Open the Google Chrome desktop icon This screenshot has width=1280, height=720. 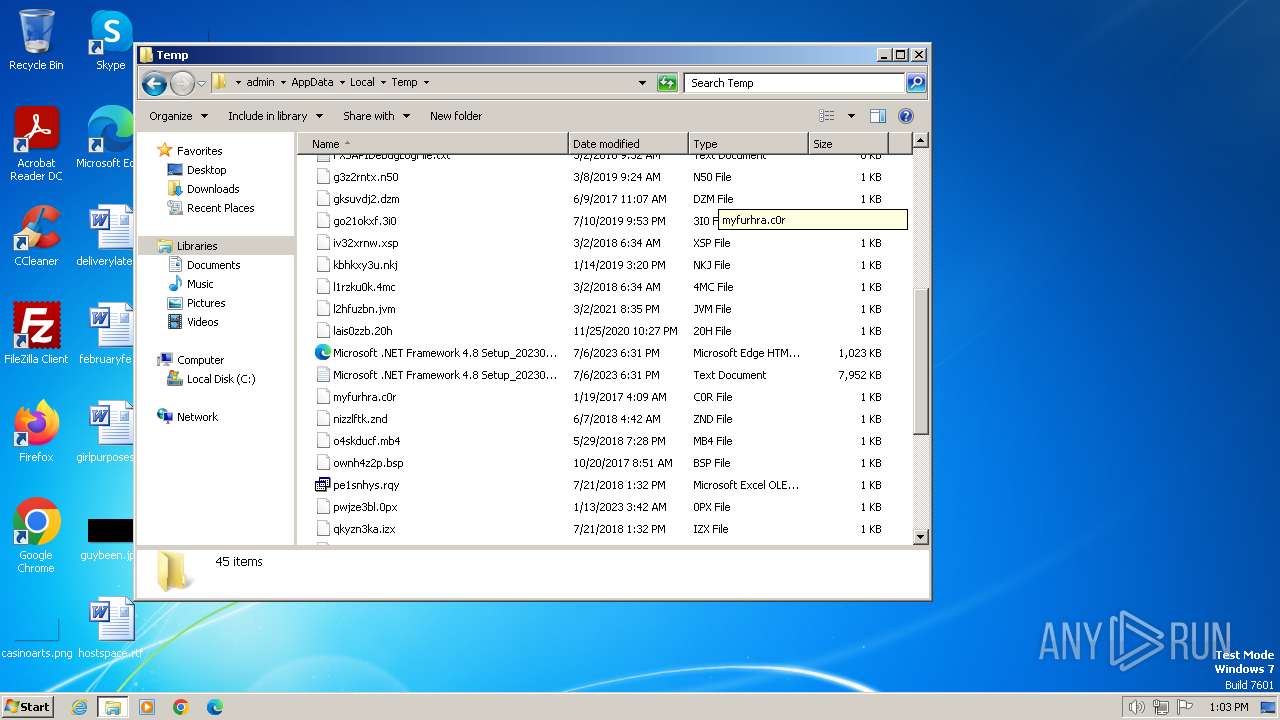tap(36, 536)
